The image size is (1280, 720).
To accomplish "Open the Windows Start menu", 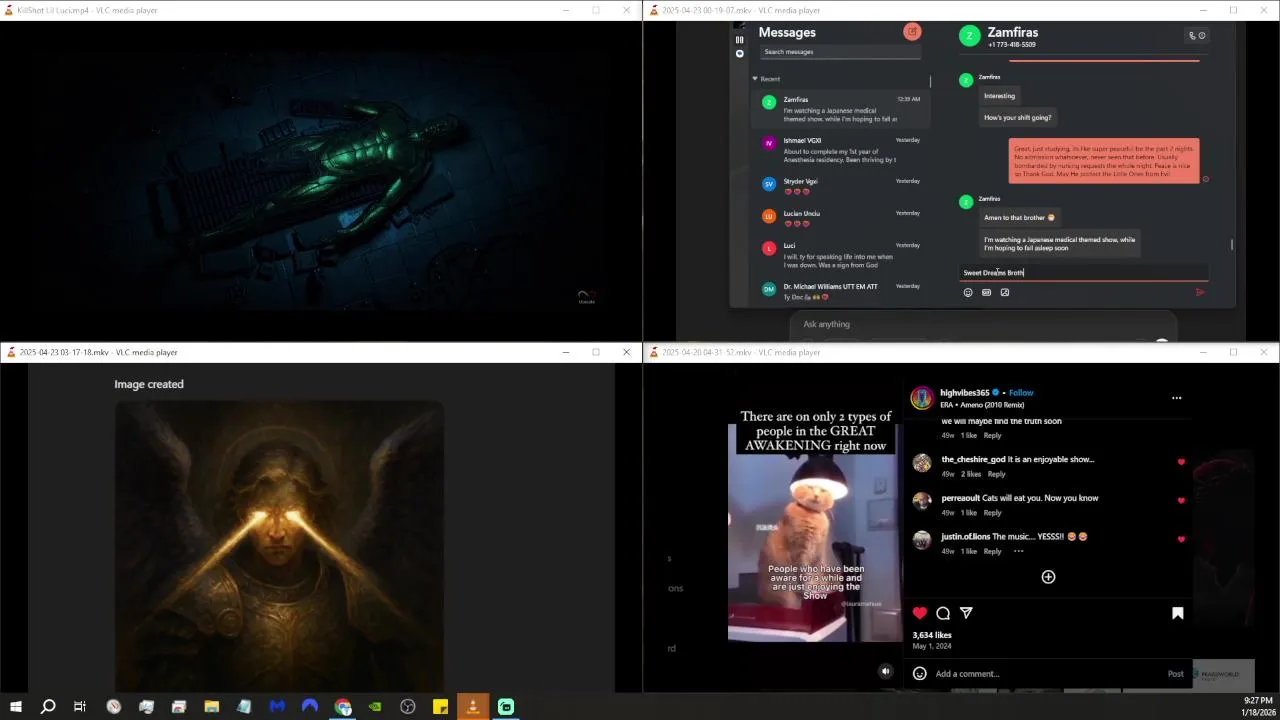I will [x=15, y=707].
